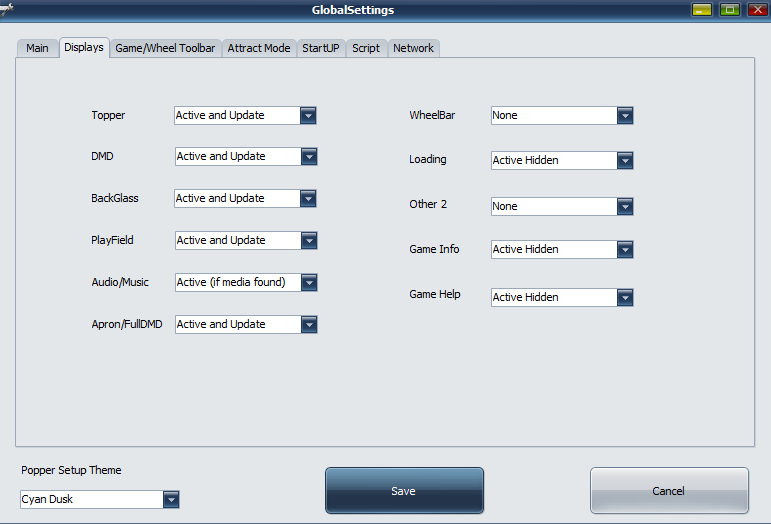Select the StartUP tab
Screen dimensions: 771x524
pyautogui.click(x=321, y=48)
